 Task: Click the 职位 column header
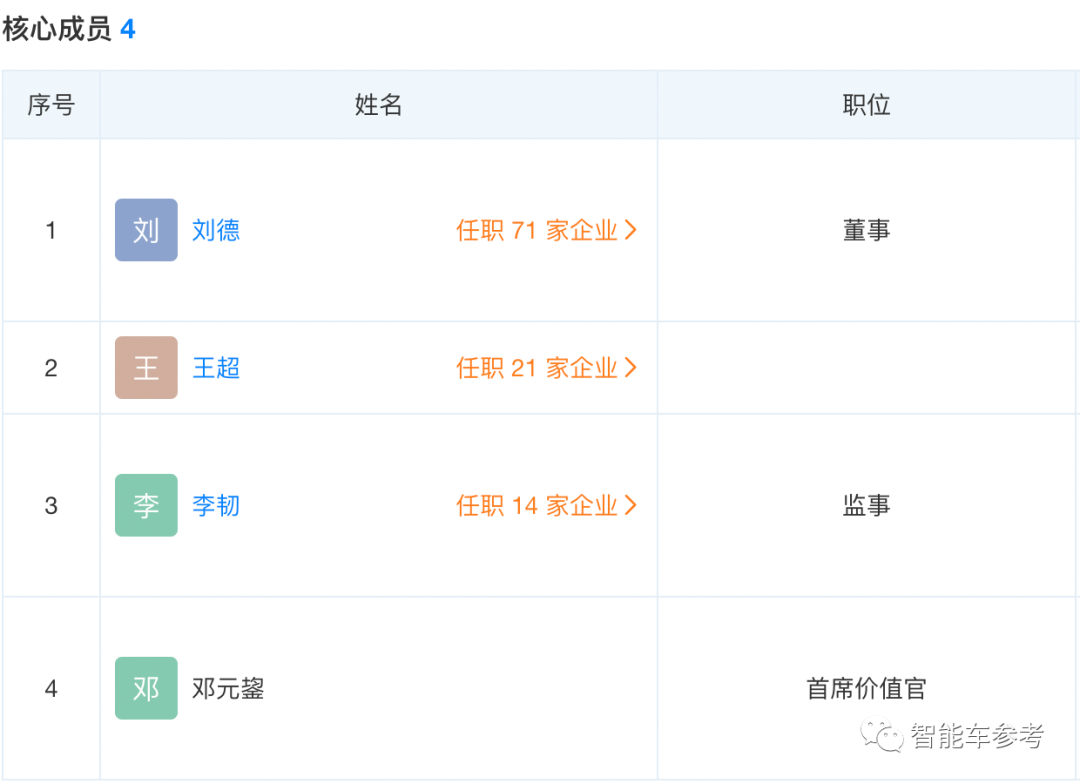[x=866, y=104]
